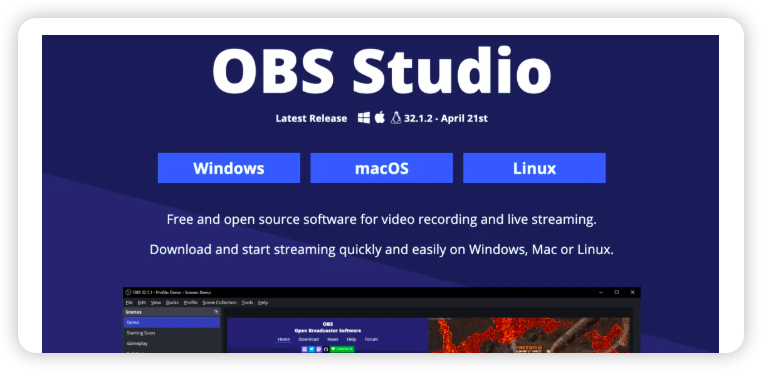762x371 pixels.
Task: Open the File menu in the OBS screenshot
Action: (x=129, y=302)
